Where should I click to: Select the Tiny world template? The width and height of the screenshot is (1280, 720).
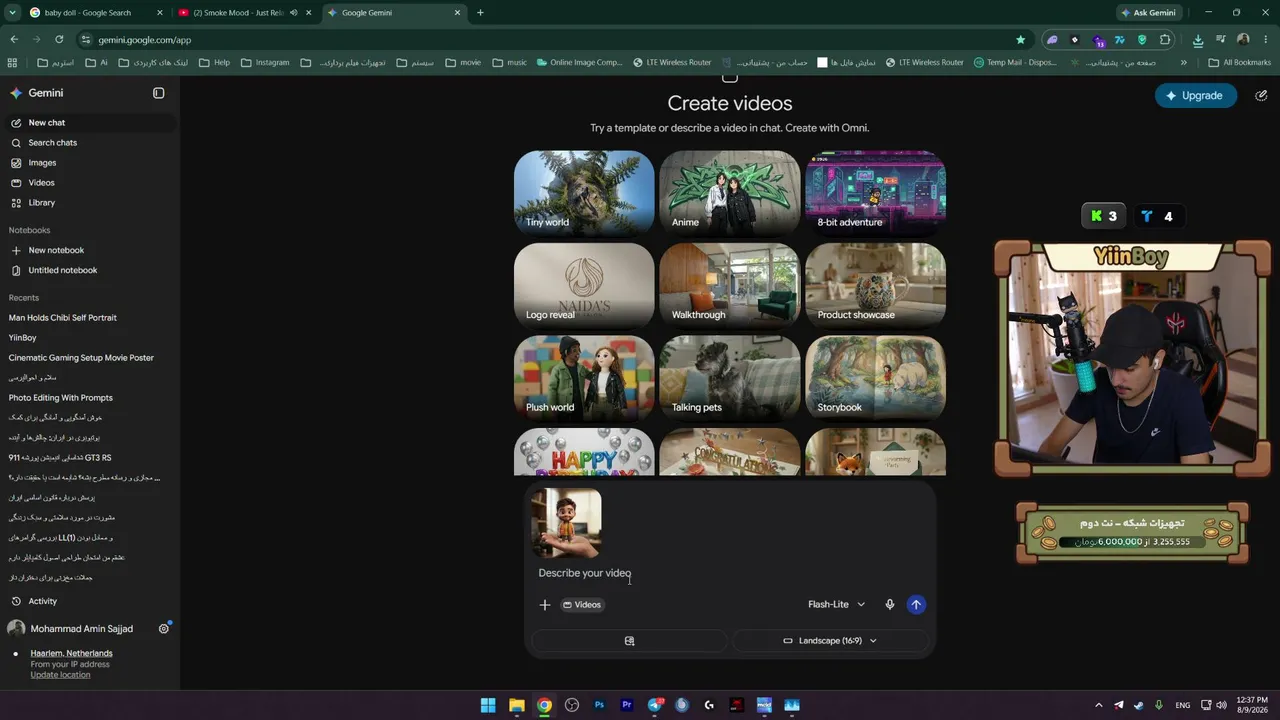pyautogui.click(x=584, y=193)
